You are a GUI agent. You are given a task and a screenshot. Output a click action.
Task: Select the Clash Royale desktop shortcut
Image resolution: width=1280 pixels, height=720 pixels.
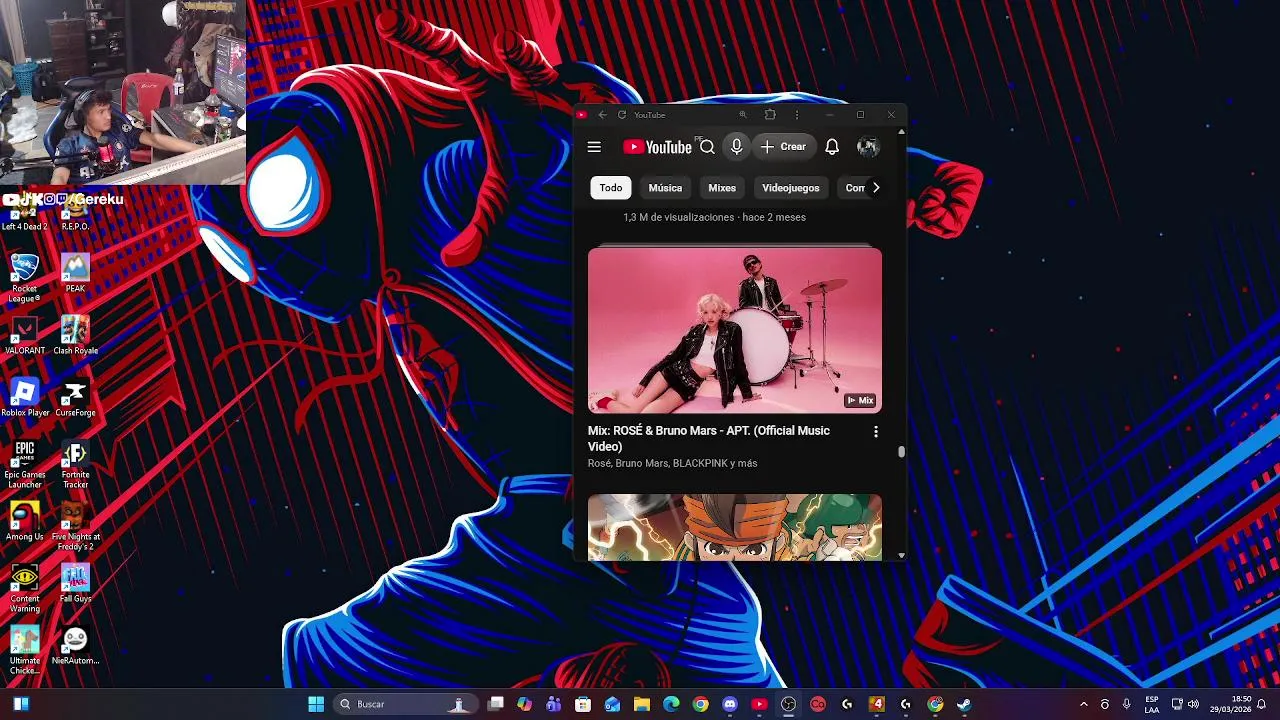[75, 335]
